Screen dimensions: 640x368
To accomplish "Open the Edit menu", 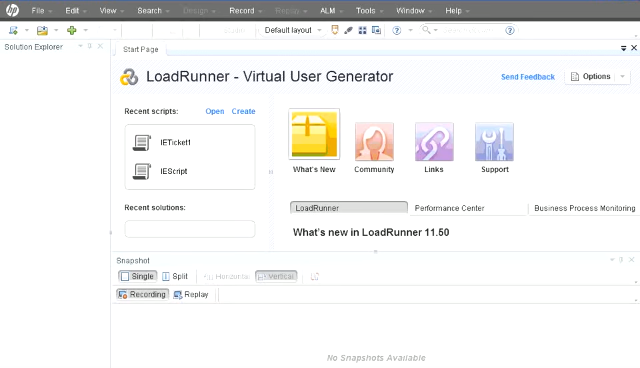I will point(76,11).
